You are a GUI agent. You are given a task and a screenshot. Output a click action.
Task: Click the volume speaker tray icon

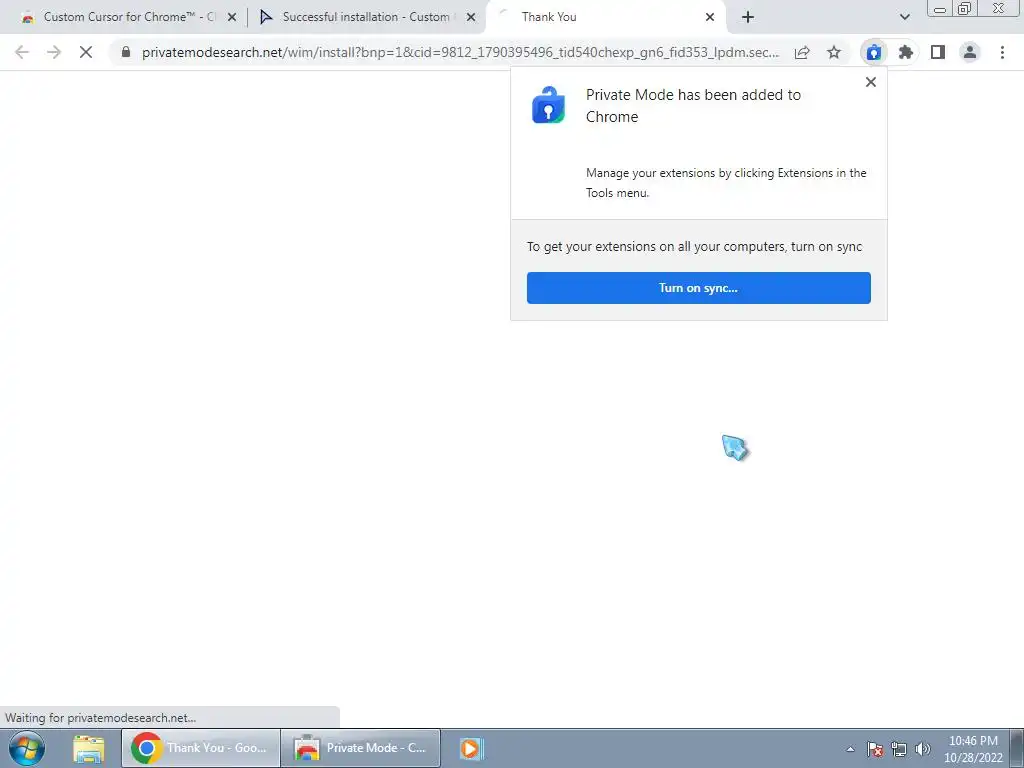[922, 749]
